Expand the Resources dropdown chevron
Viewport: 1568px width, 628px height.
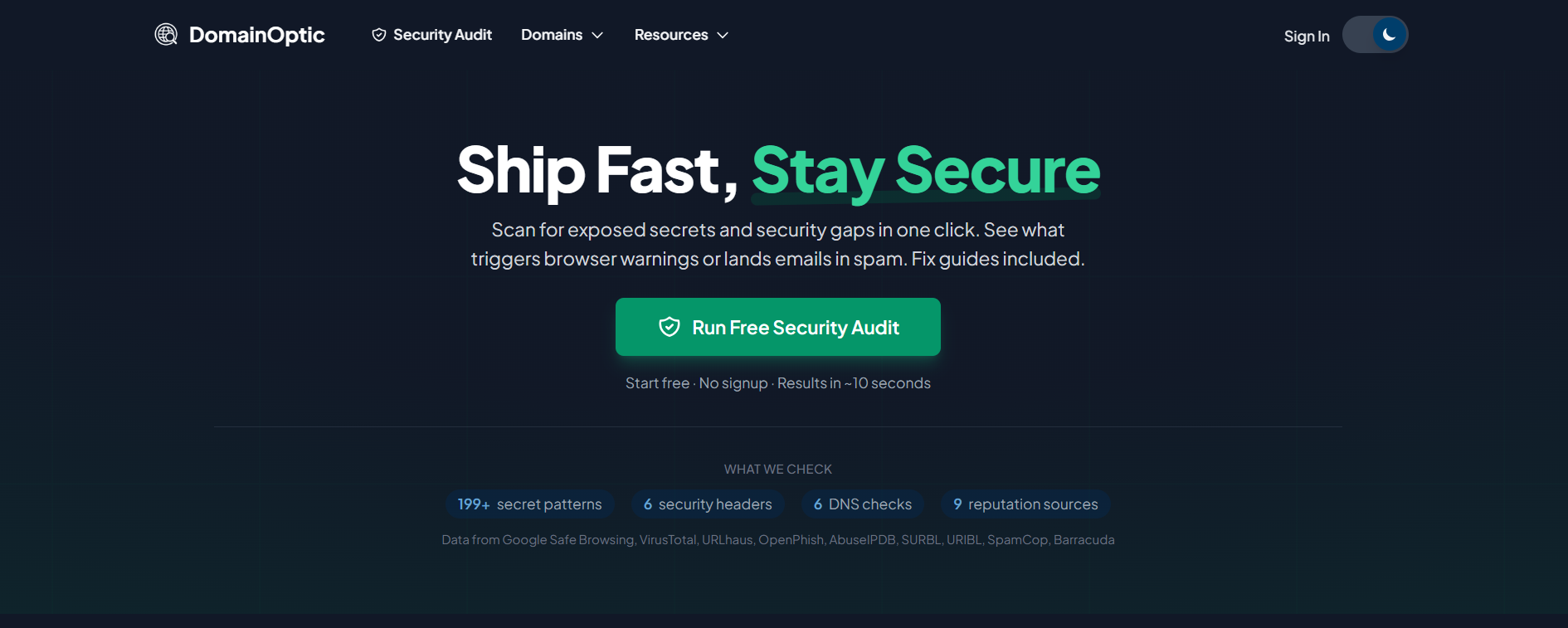click(x=723, y=35)
